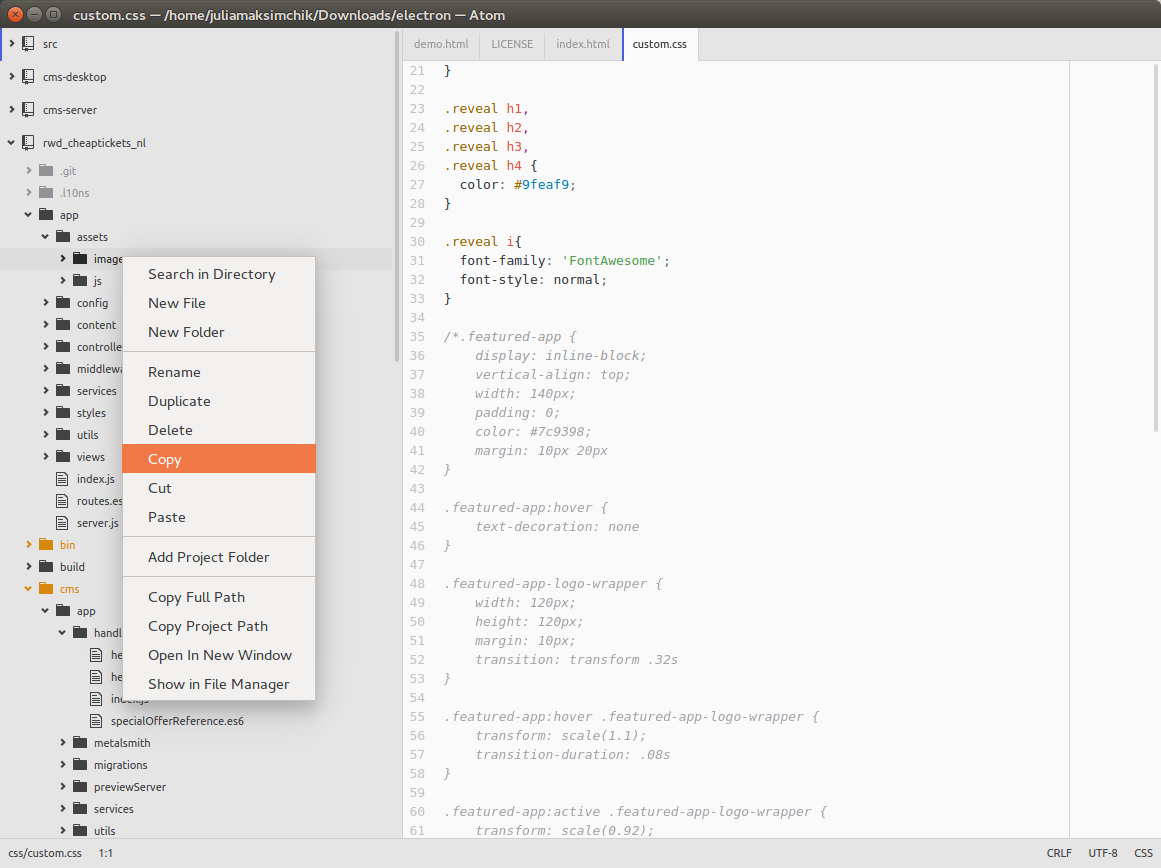This screenshot has width=1161, height=868.
Task: Click the CSS grammar selector
Action: pyautogui.click(x=1143, y=853)
